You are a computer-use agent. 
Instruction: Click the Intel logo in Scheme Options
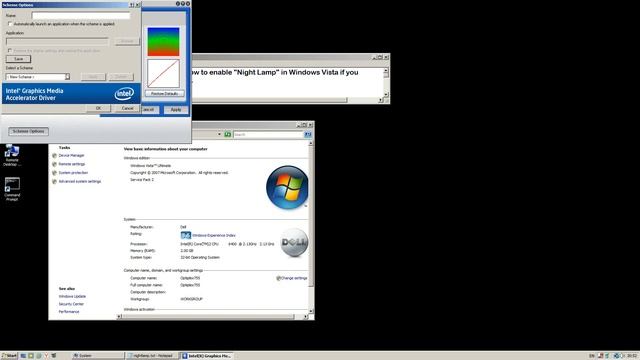[x=124, y=94]
